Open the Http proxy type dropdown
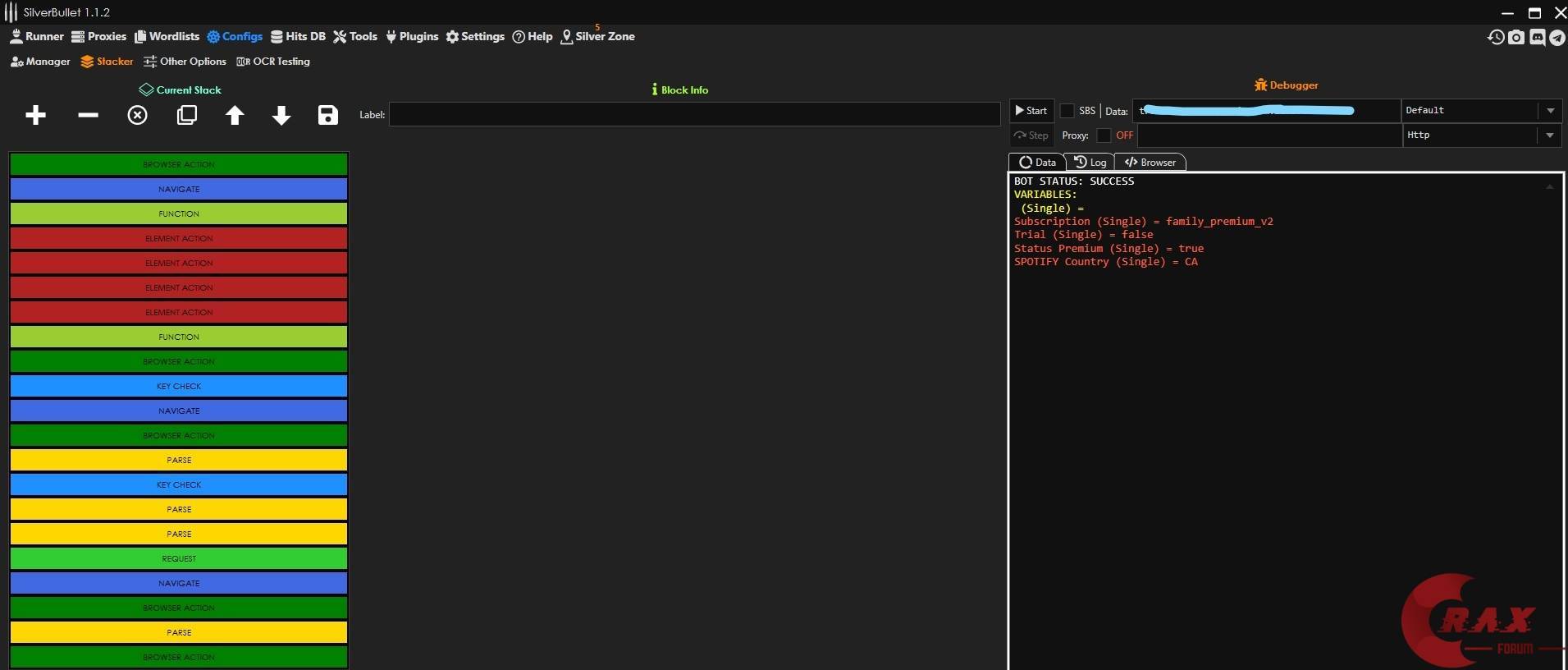The height and width of the screenshot is (670, 1568). coord(1550,135)
